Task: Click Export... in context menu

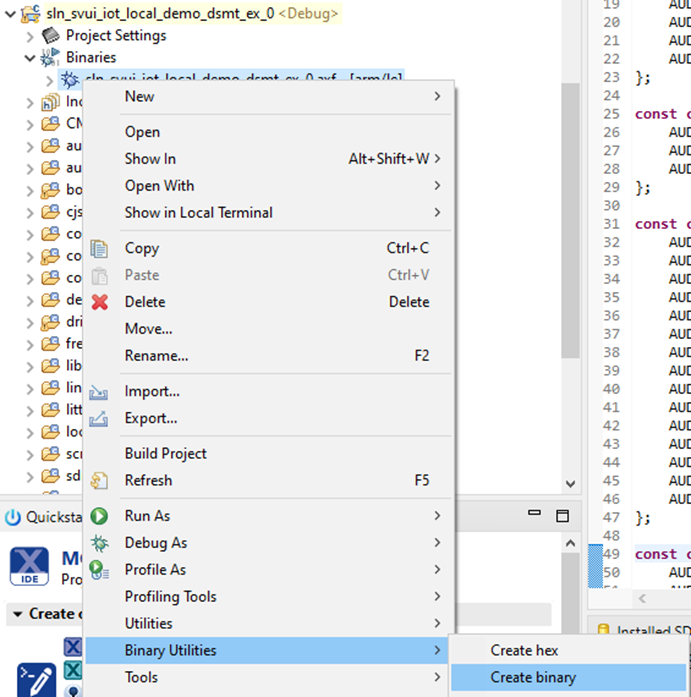Action: click(x=151, y=419)
